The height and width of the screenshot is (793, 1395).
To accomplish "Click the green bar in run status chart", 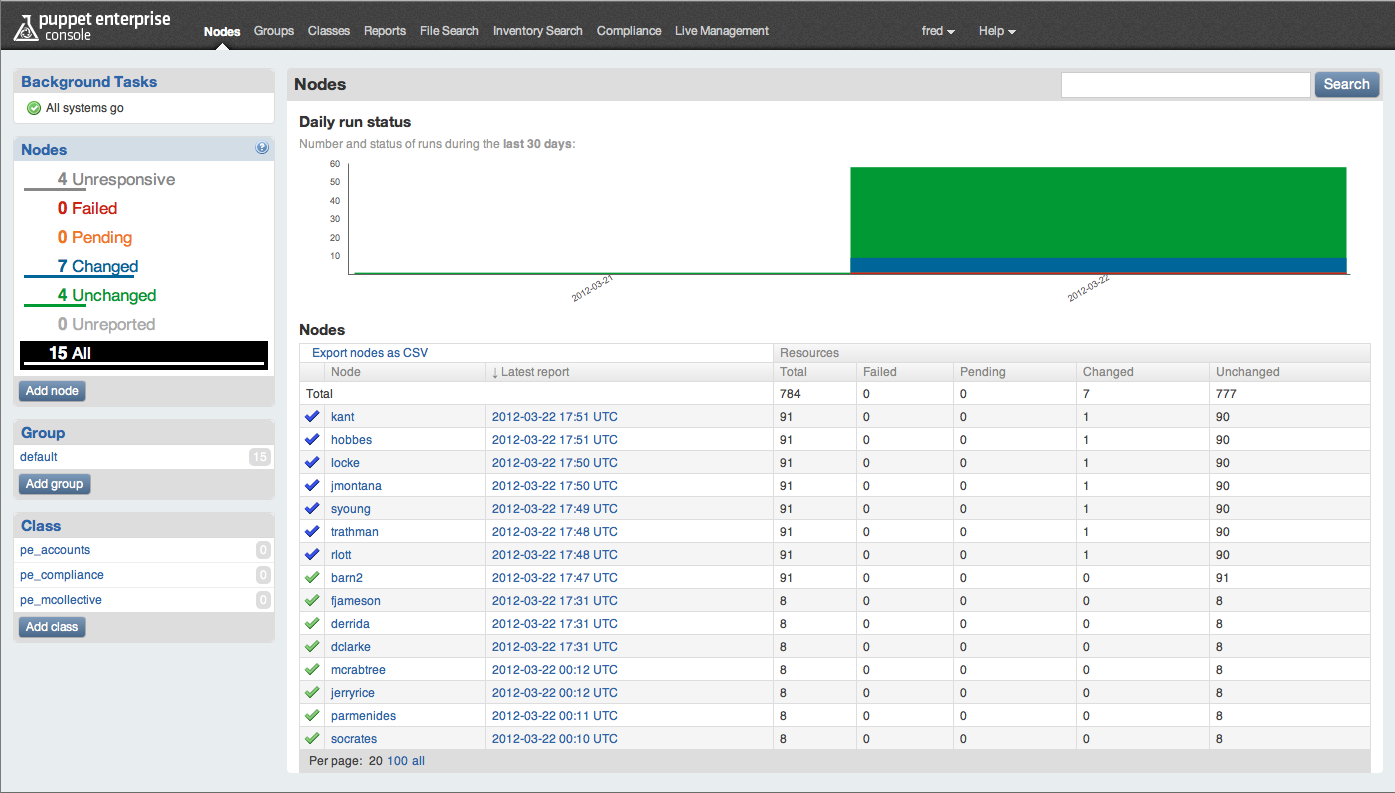I will pyautogui.click(x=1097, y=211).
